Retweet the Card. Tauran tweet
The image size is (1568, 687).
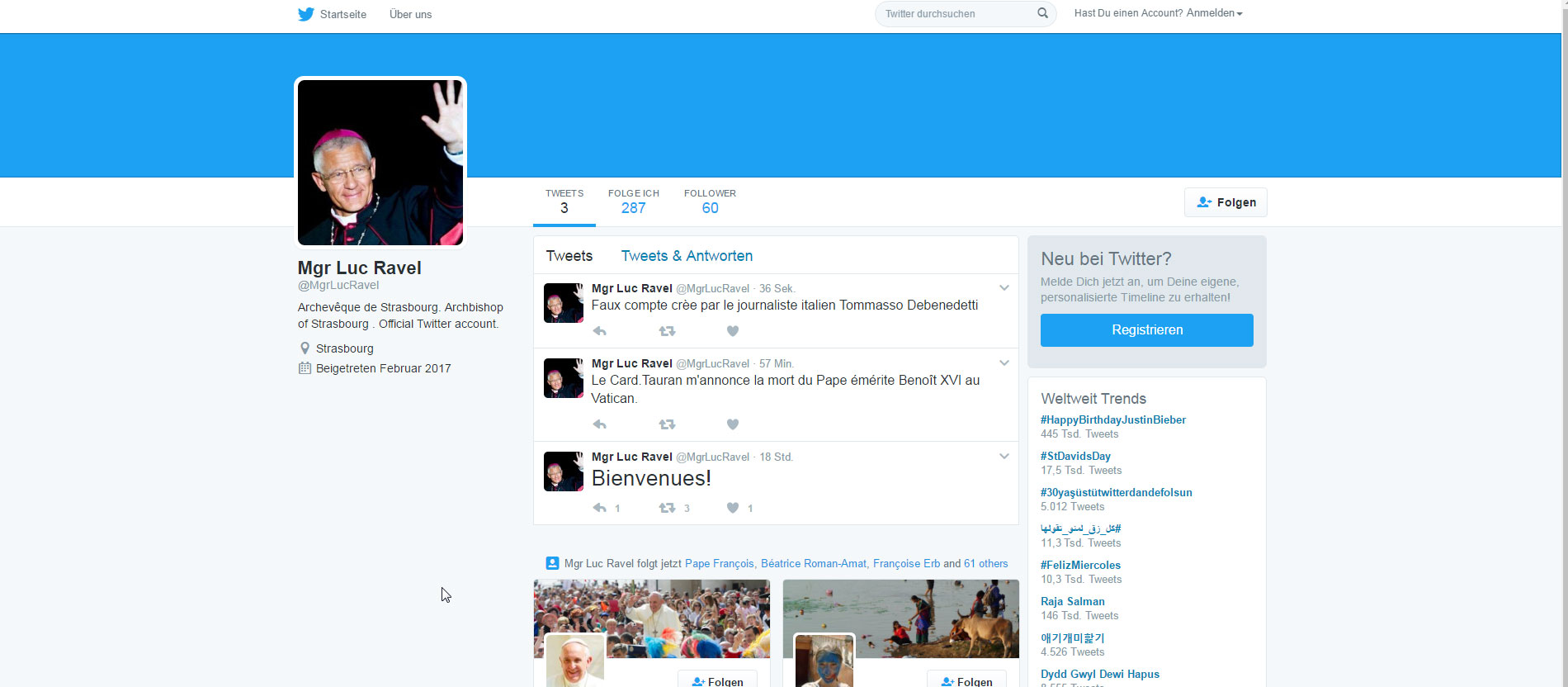tap(667, 424)
